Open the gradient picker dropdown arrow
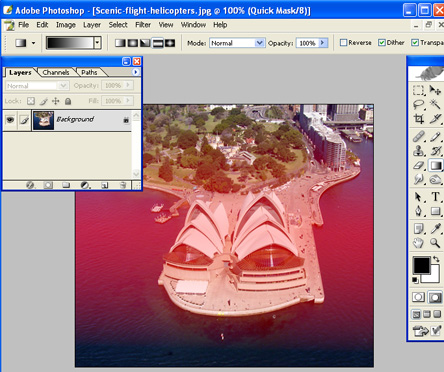444x372 pixels. [97, 43]
